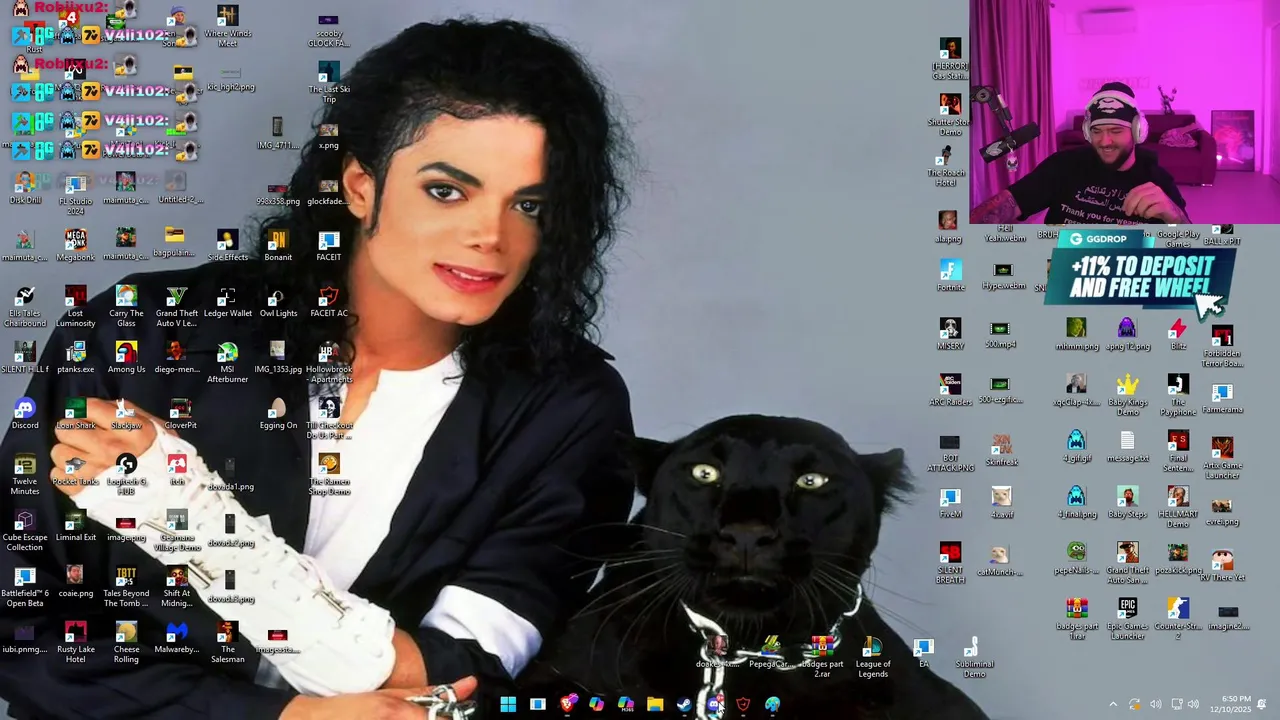The image size is (1280, 720).
Task: Open the Epic Games Launcher shortcut
Action: [x=1128, y=619]
